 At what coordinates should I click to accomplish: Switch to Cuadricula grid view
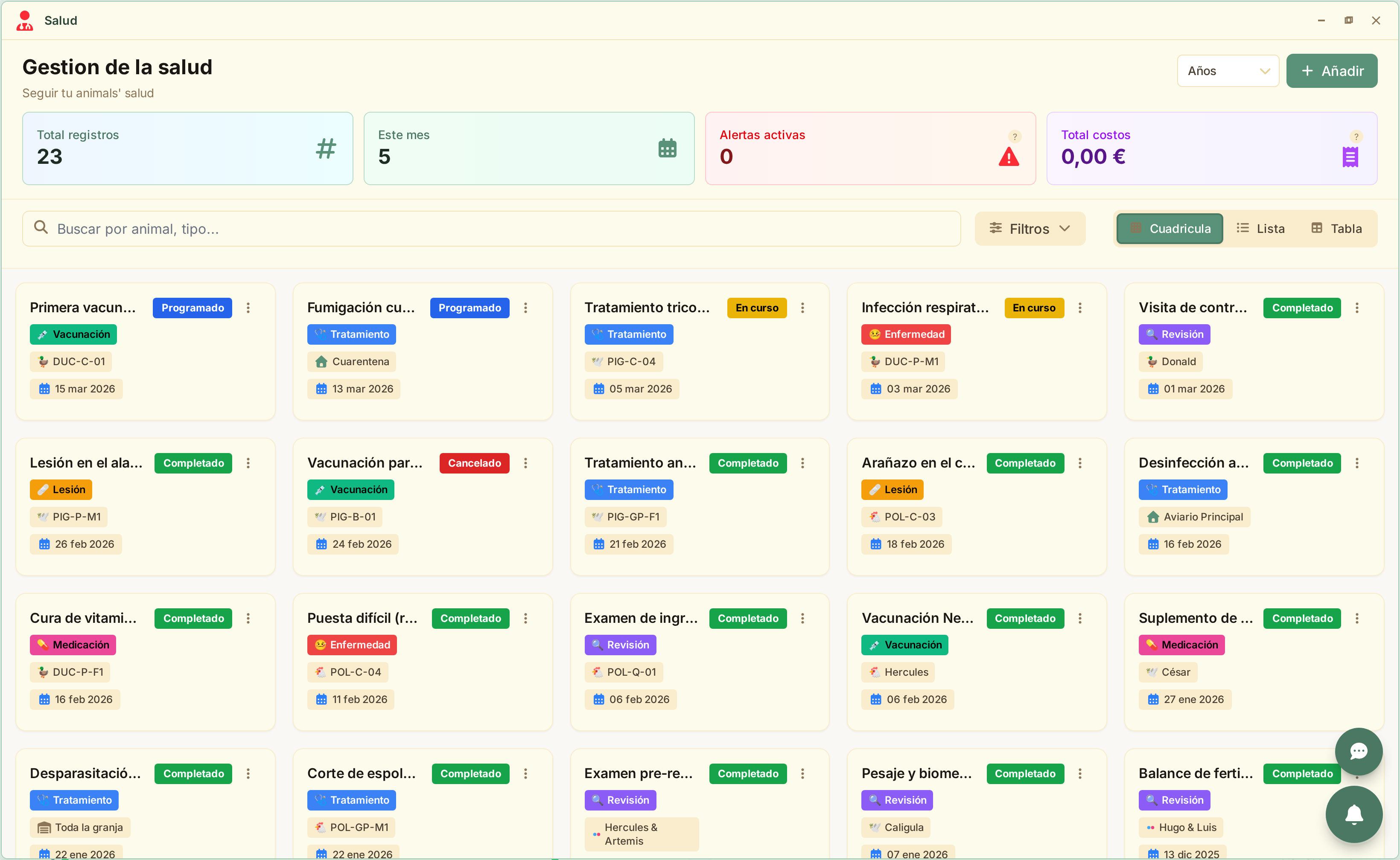pos(1170,229)
